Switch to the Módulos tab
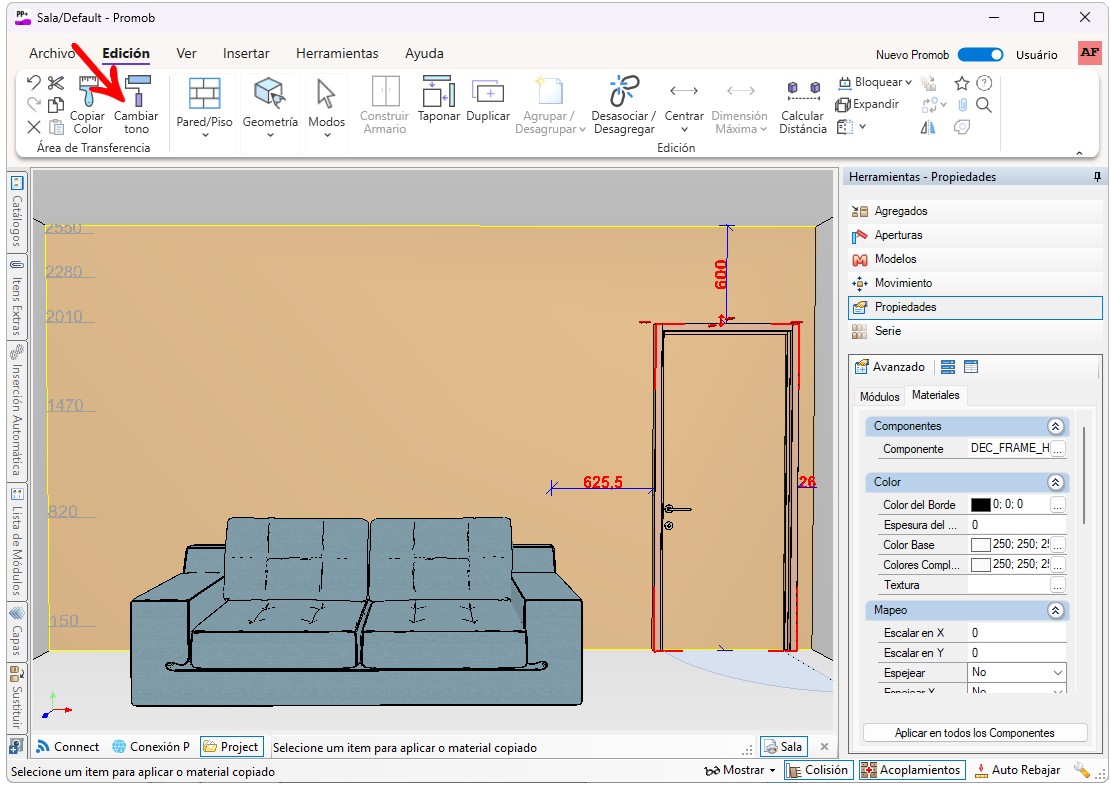Screen dimensions: 1111x788 click(x=879, y=397)
